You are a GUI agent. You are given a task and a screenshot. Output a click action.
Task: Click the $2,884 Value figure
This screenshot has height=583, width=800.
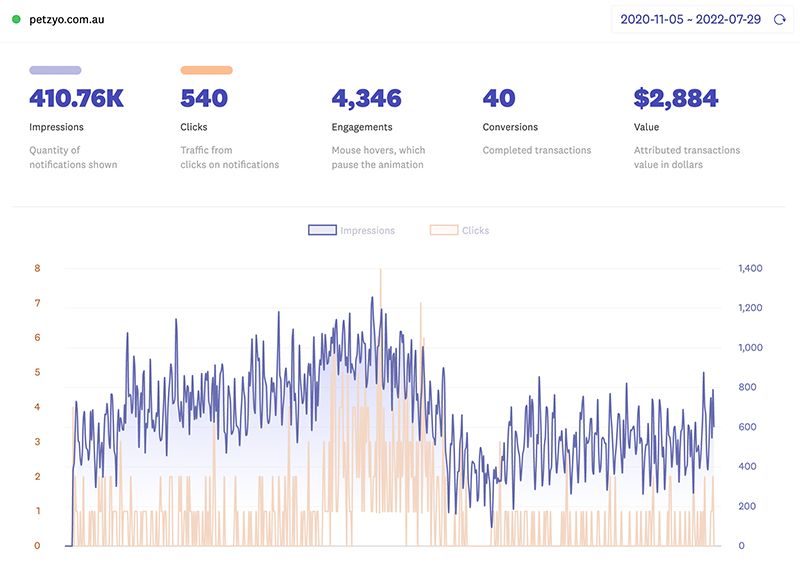point(676,99)
